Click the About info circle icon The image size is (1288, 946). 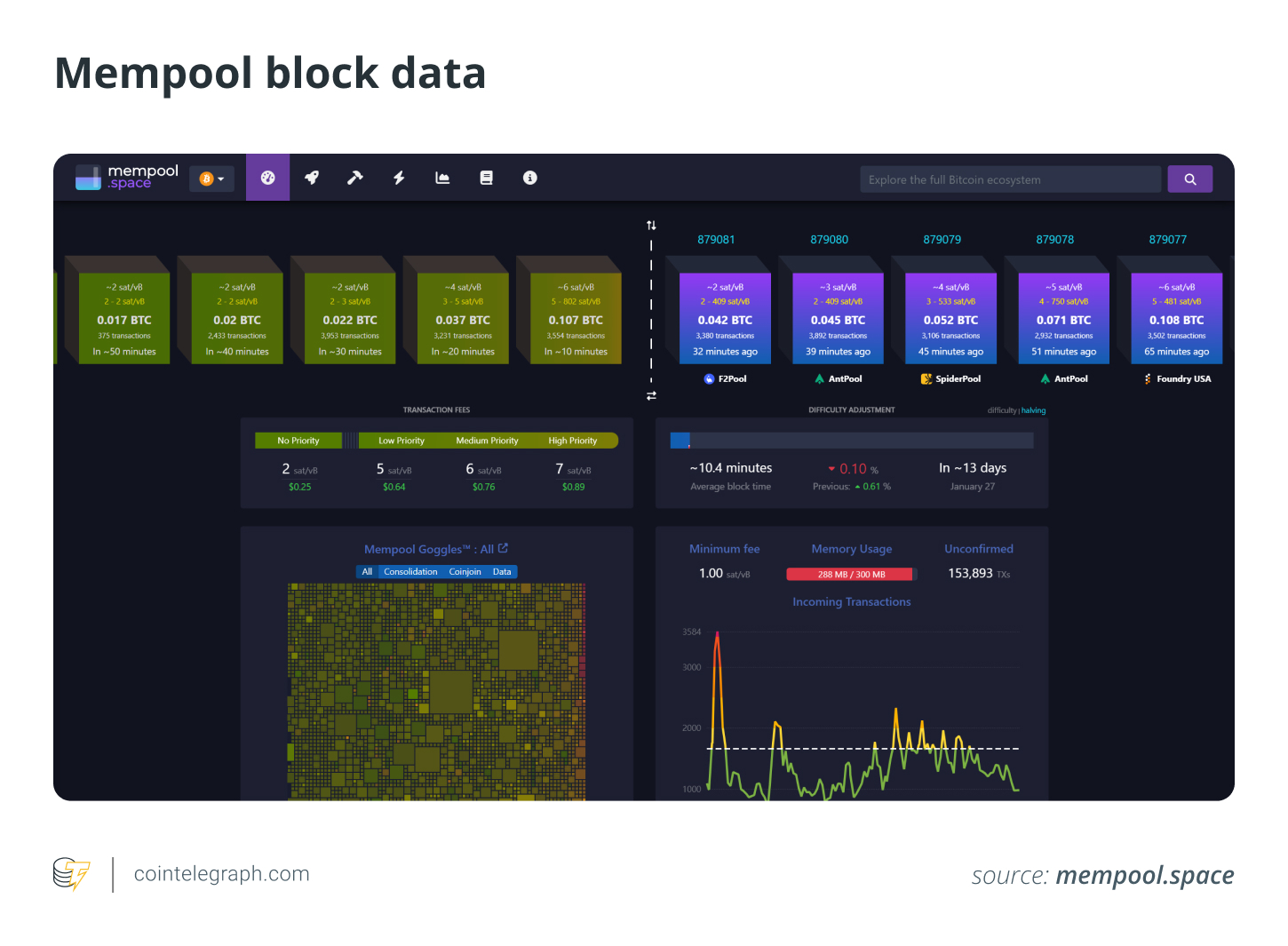click(530, 178)
